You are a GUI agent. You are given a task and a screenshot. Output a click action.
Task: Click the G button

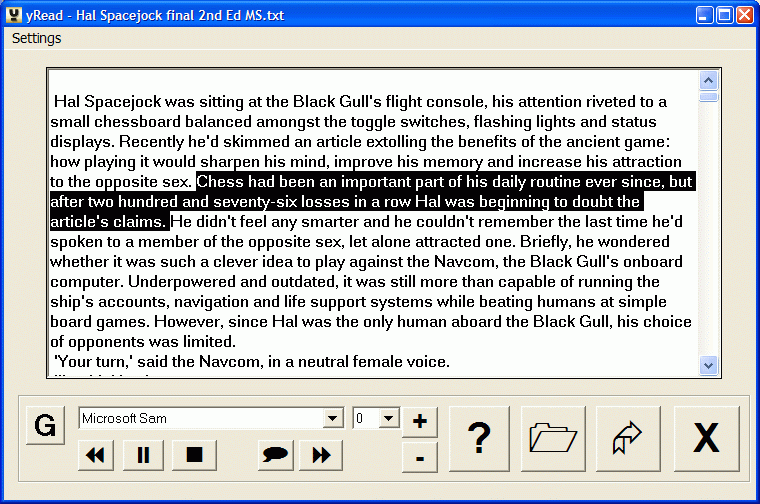[x=45, y=426]
